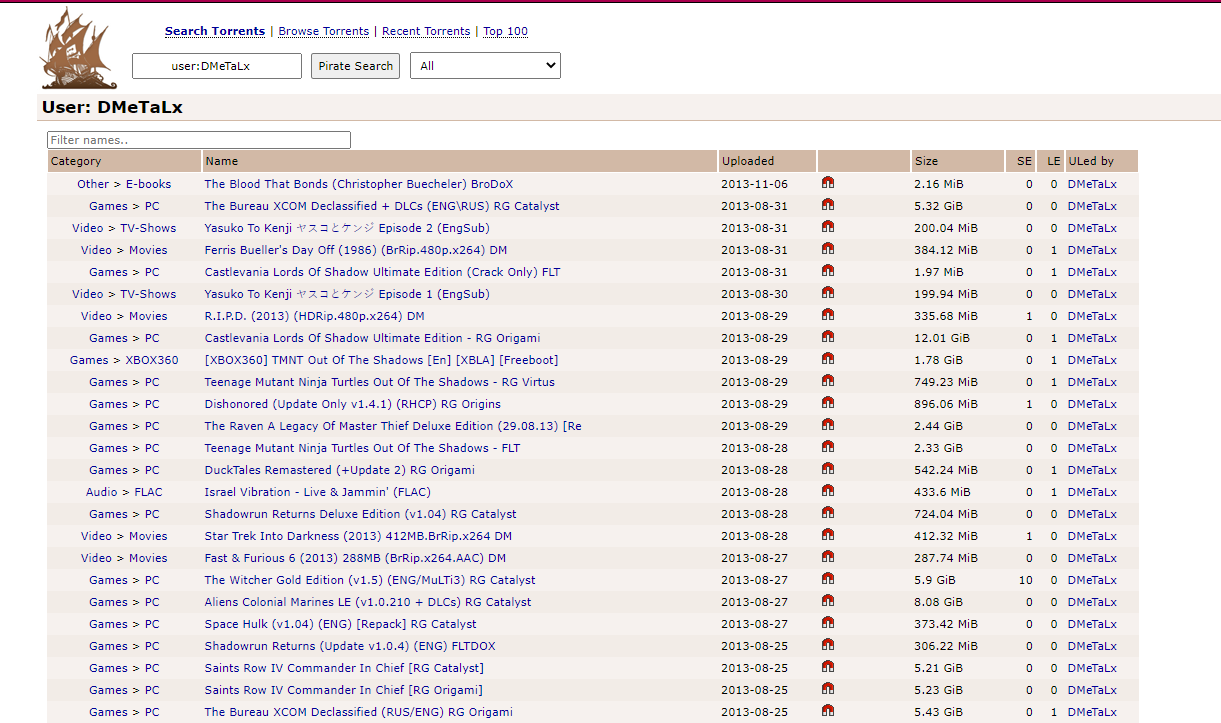
Task: Click magnet icon for Ferris Bueller's Day Off
Action: click(x=828, y=249)
